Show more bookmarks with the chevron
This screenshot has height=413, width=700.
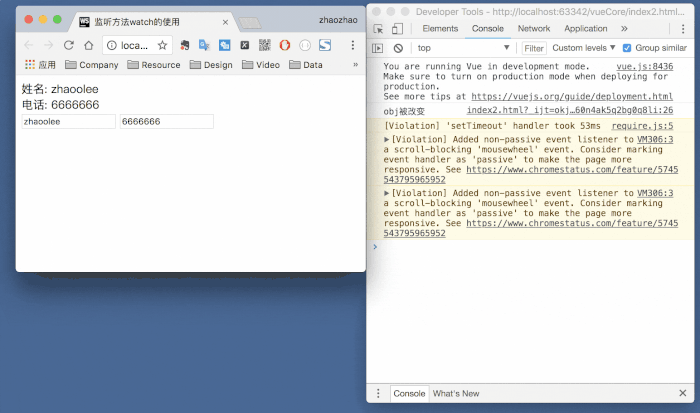355,65
